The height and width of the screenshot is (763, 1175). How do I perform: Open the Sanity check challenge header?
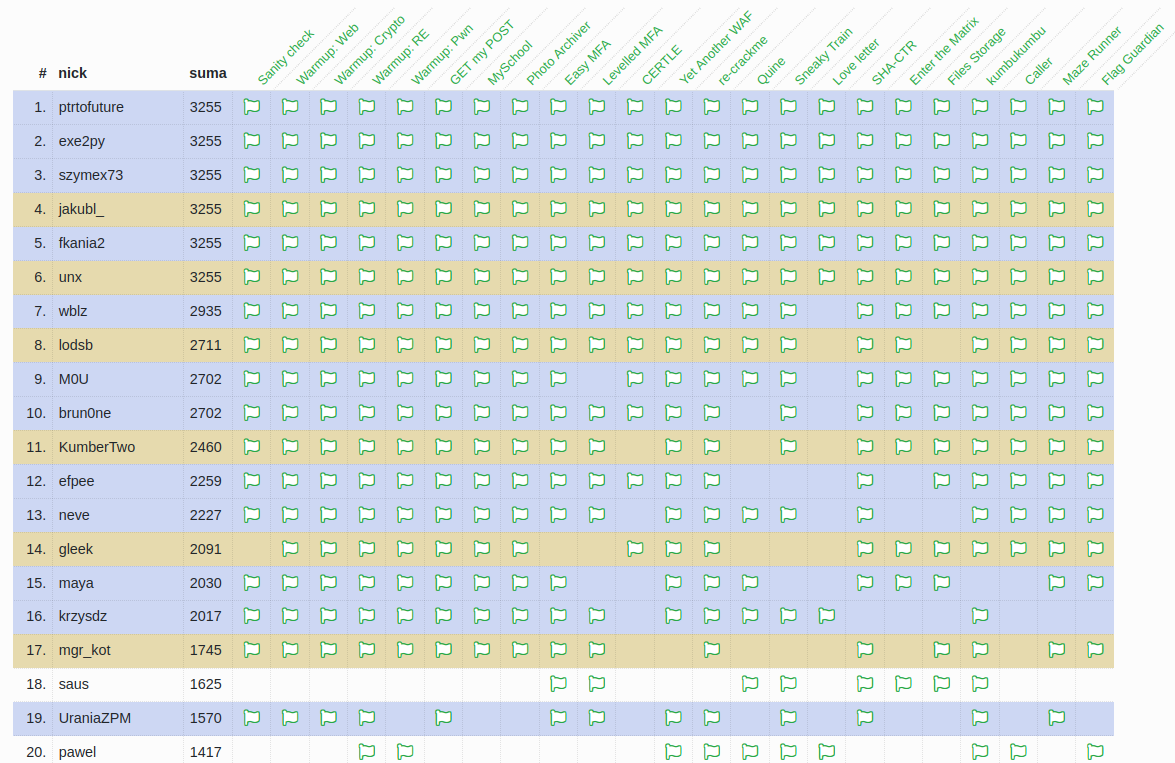(286, 58)
